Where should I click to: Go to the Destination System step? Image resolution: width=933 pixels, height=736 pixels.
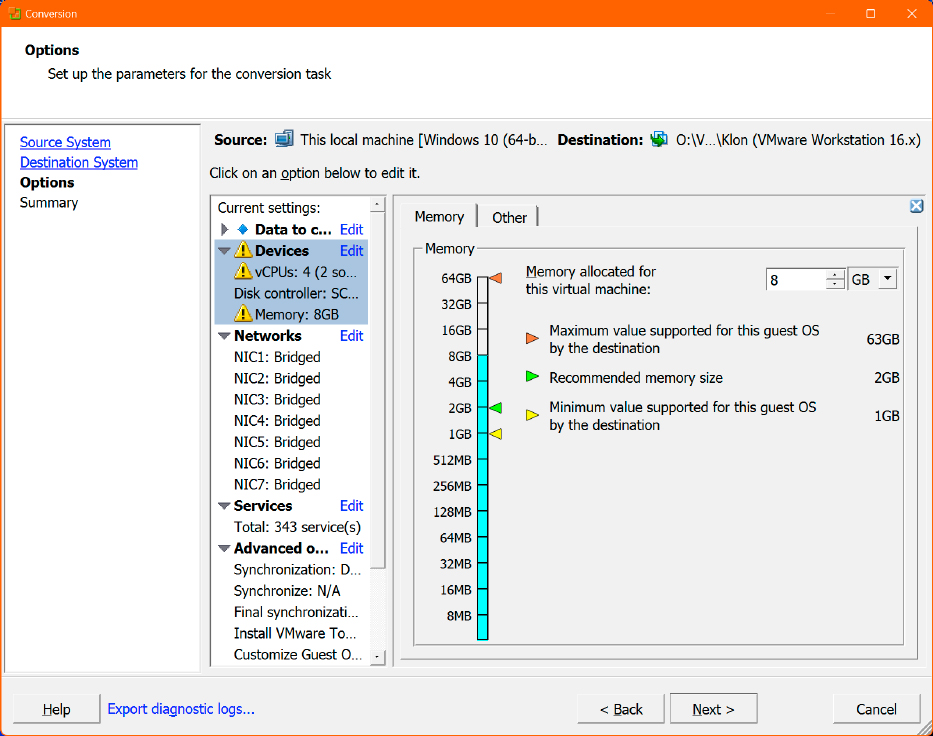79,162
